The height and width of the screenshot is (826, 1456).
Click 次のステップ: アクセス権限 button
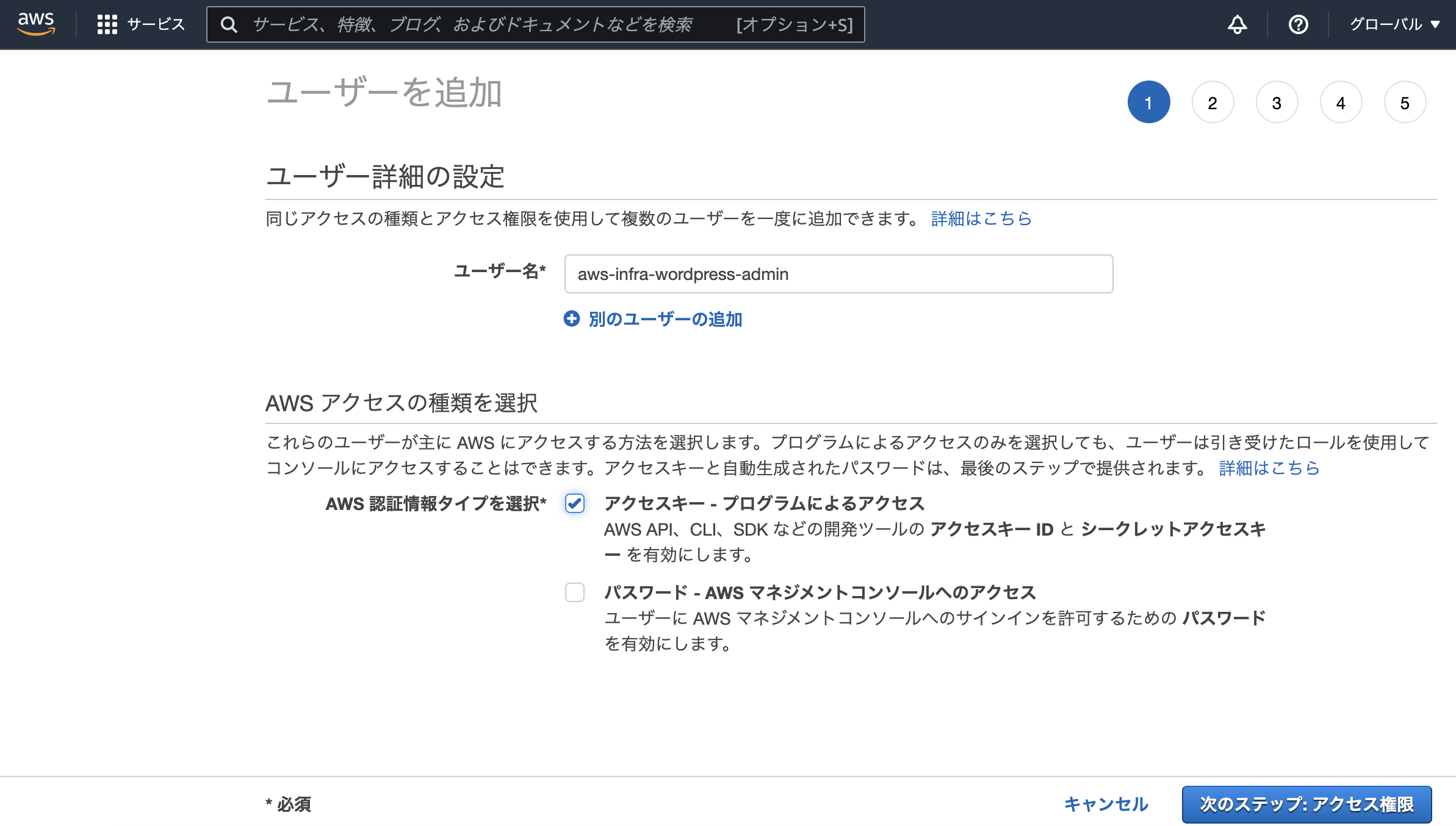tap(1307, 803)
